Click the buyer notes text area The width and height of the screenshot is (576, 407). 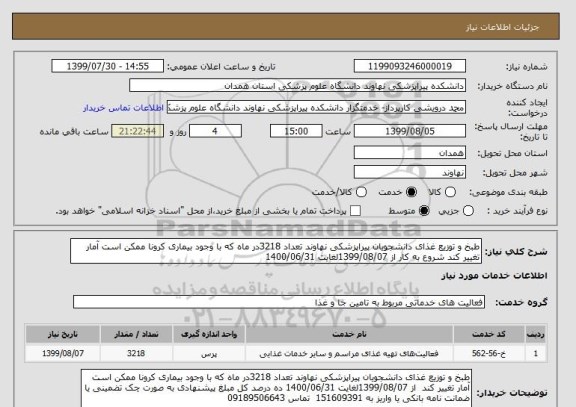(x=277, y=388)
